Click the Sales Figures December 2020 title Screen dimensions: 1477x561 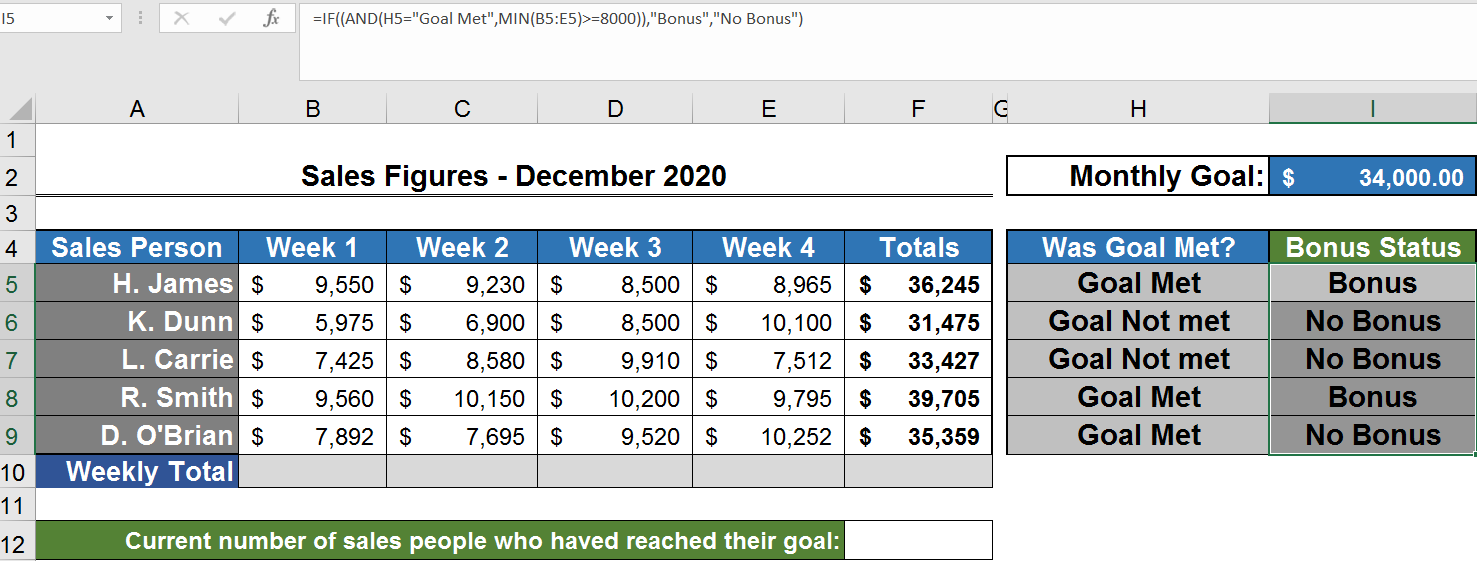click(514, 177)
